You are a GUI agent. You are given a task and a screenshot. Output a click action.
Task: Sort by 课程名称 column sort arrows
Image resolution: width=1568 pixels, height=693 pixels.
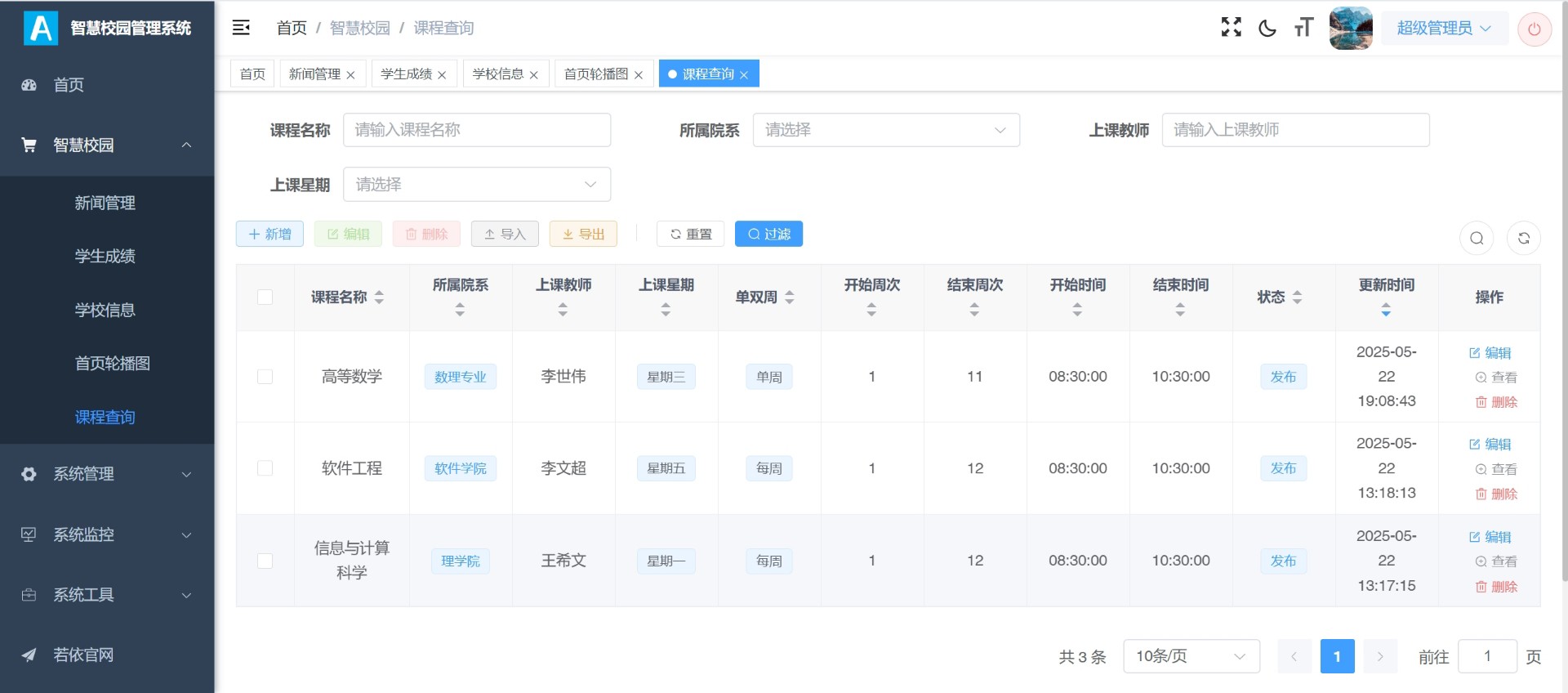[x=379, y=297]
